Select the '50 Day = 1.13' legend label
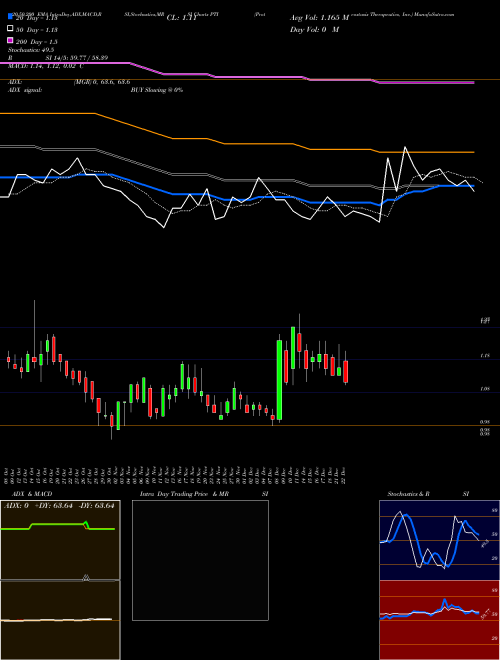The height and width of the screenshot is (660, 500). point(37,30)
